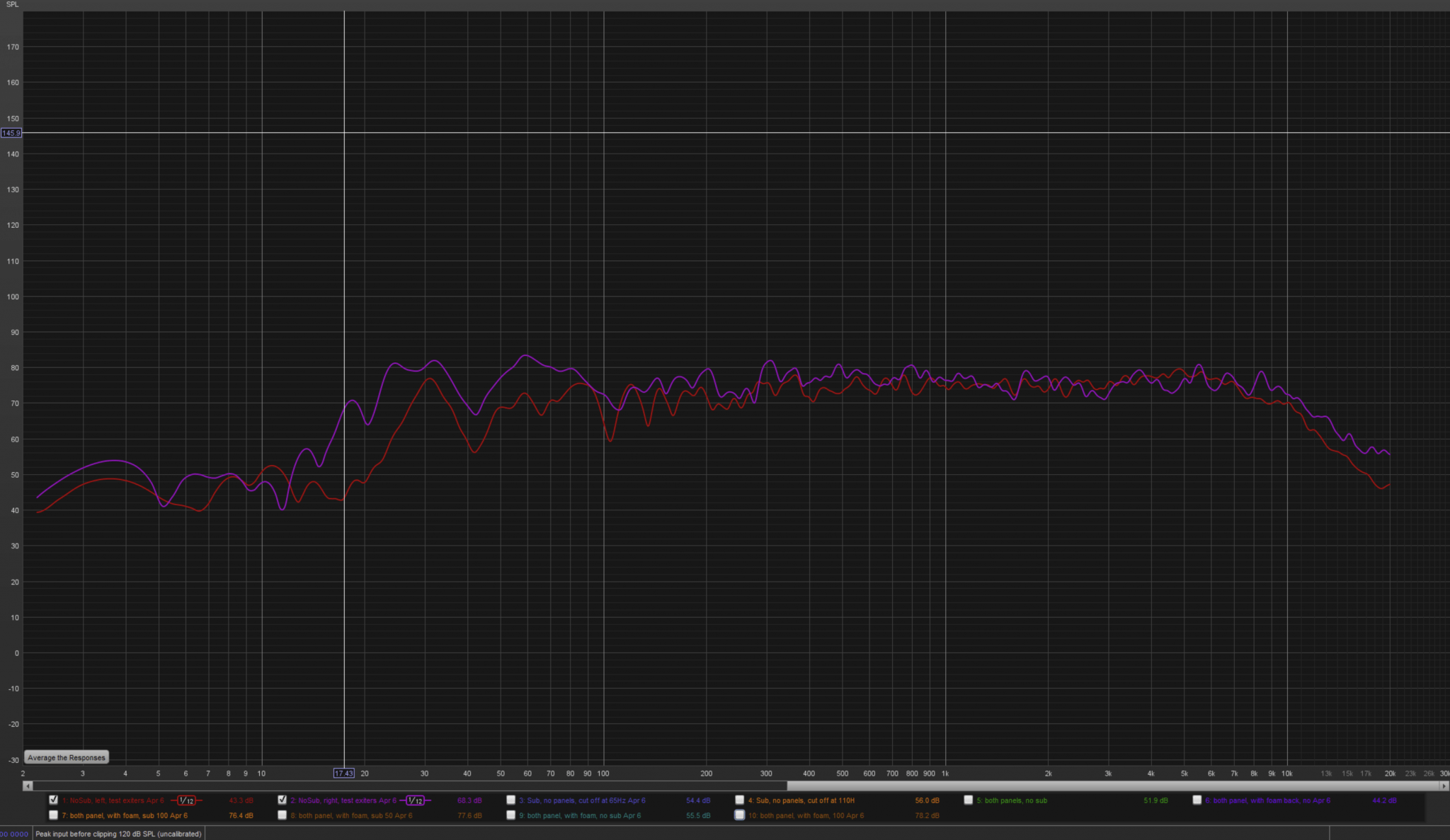Click the 56.0 dB value of trace 4
1450x840 pixels.
[927, 800]
